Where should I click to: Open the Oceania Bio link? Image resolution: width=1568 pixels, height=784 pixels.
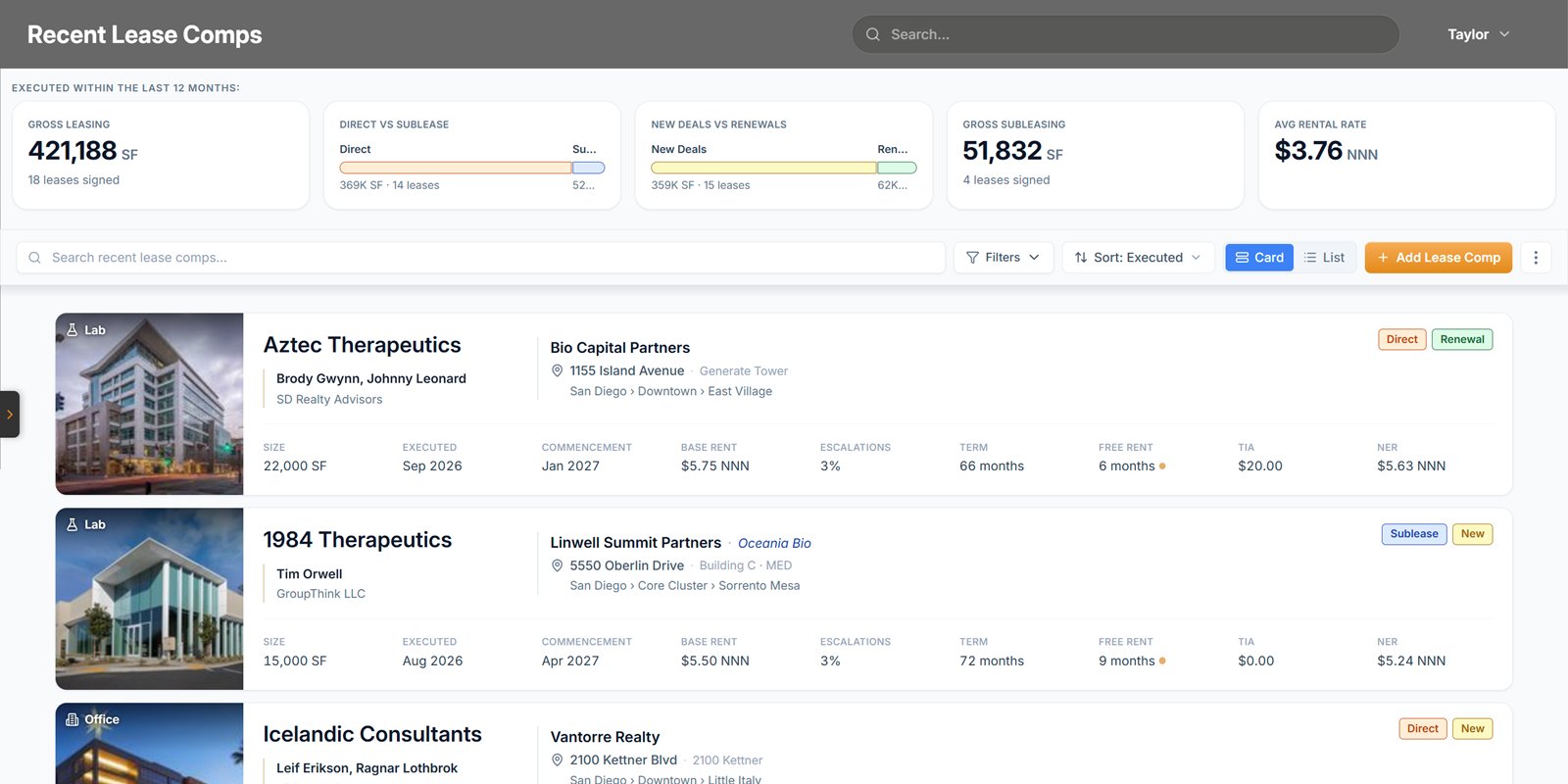[x=774, y=543]
